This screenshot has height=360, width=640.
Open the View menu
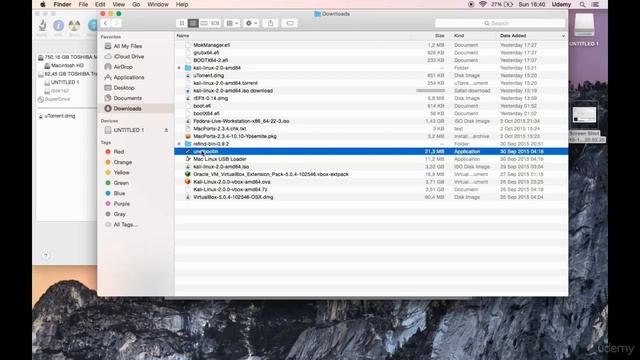coord(119,4)
